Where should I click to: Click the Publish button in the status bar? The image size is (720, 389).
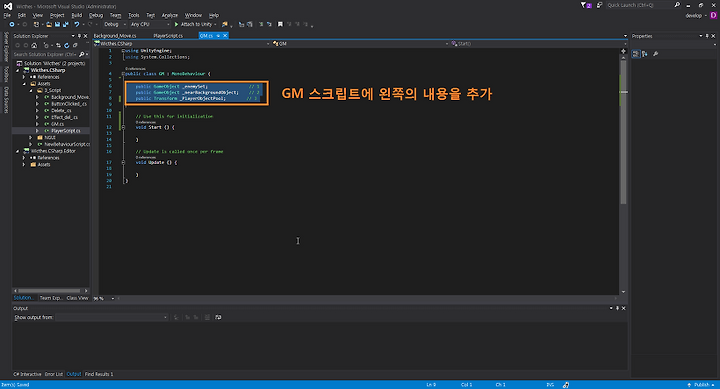[701, 385]
